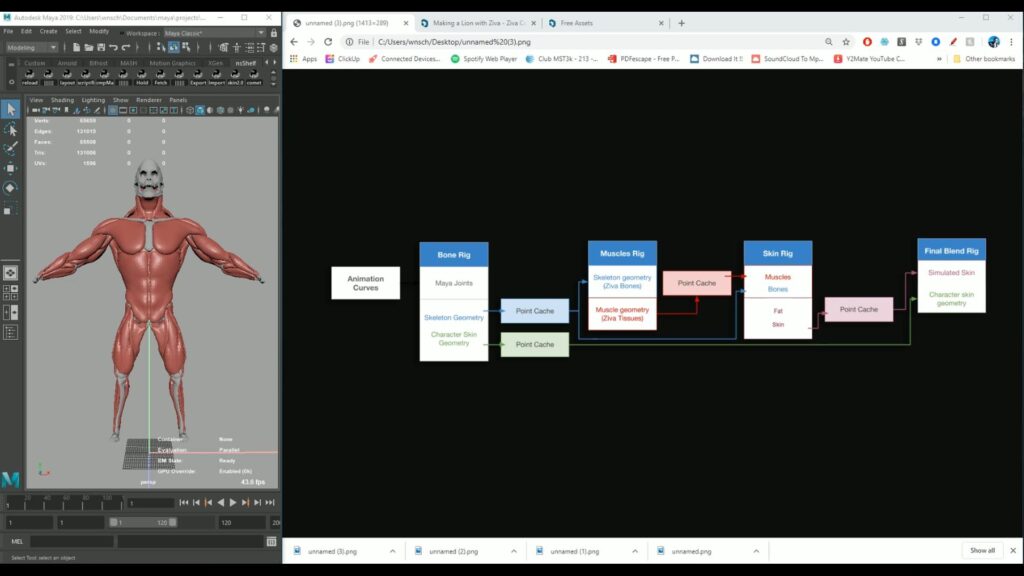The height and width of the screenshot is (576, 1024).
Task: Choose the Move tool in toolbox
Action: click(10, 168)
